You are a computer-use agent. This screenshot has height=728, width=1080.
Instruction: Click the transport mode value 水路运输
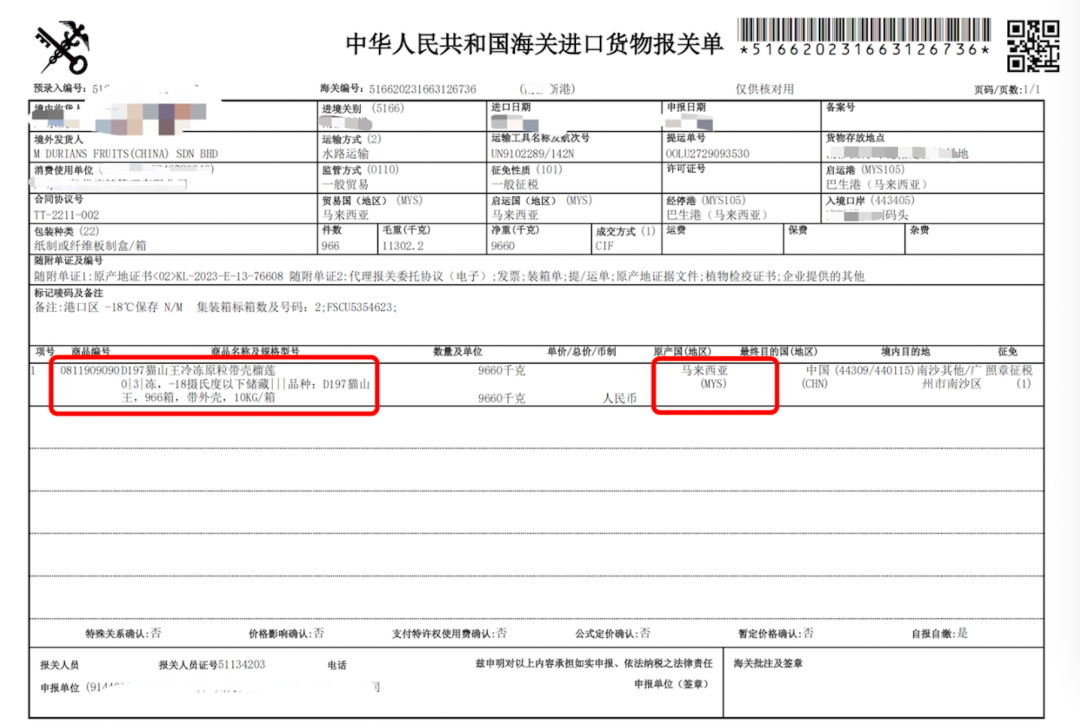pyautogui.click(x=345, y=154)
